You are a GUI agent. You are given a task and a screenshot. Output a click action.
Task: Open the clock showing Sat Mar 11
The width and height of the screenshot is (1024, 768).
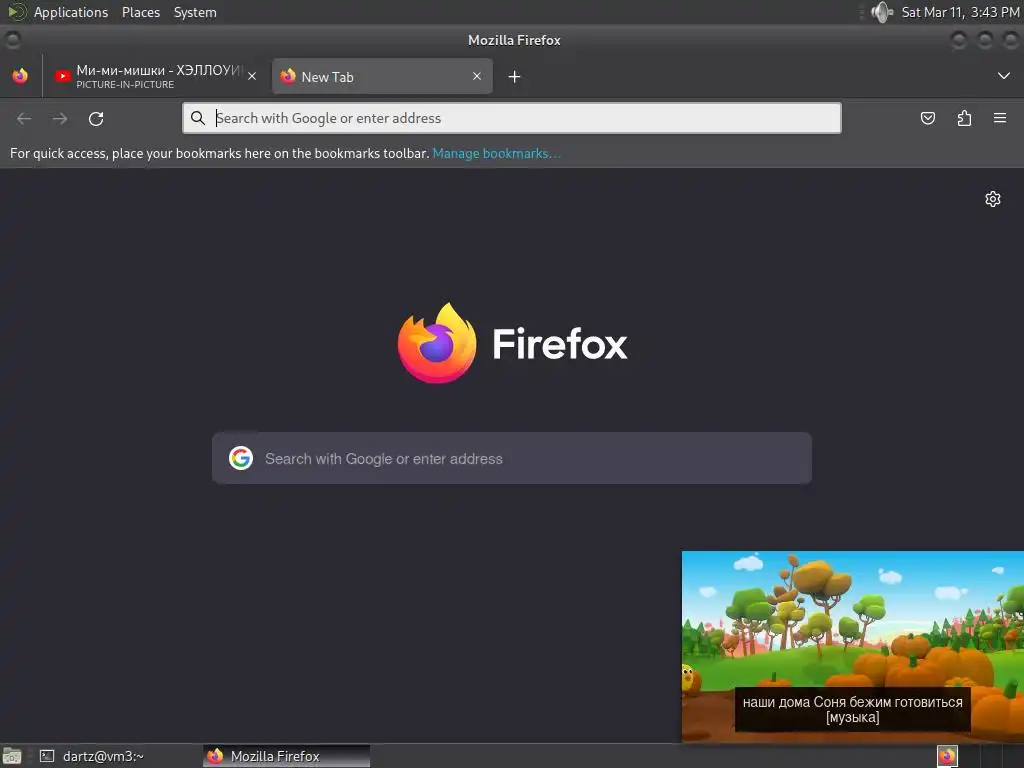point(960,12)
